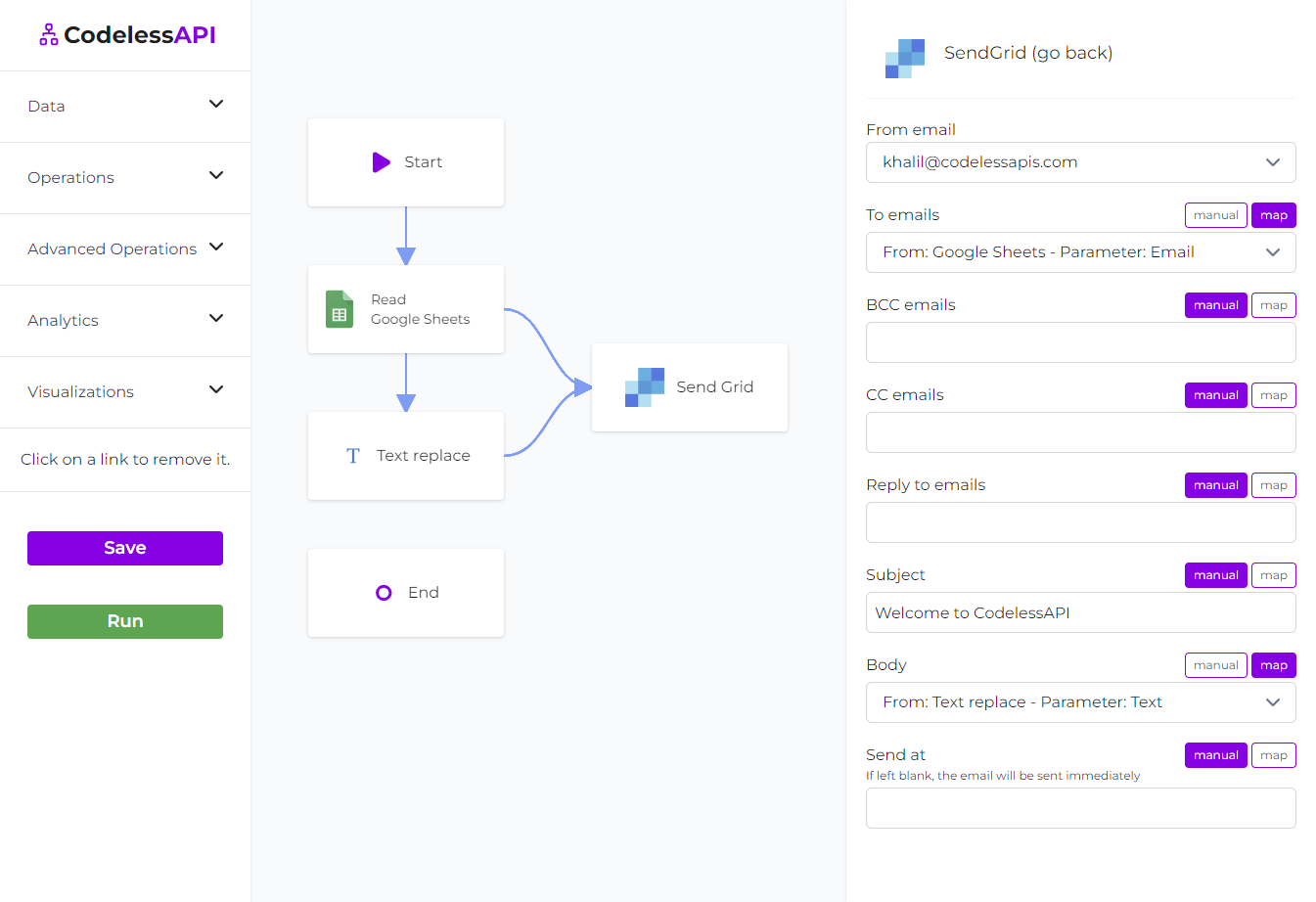Open the Body mapping dropdown
The height and width of the screenshot is (902, 1316).
click(x=1081, y=702)
